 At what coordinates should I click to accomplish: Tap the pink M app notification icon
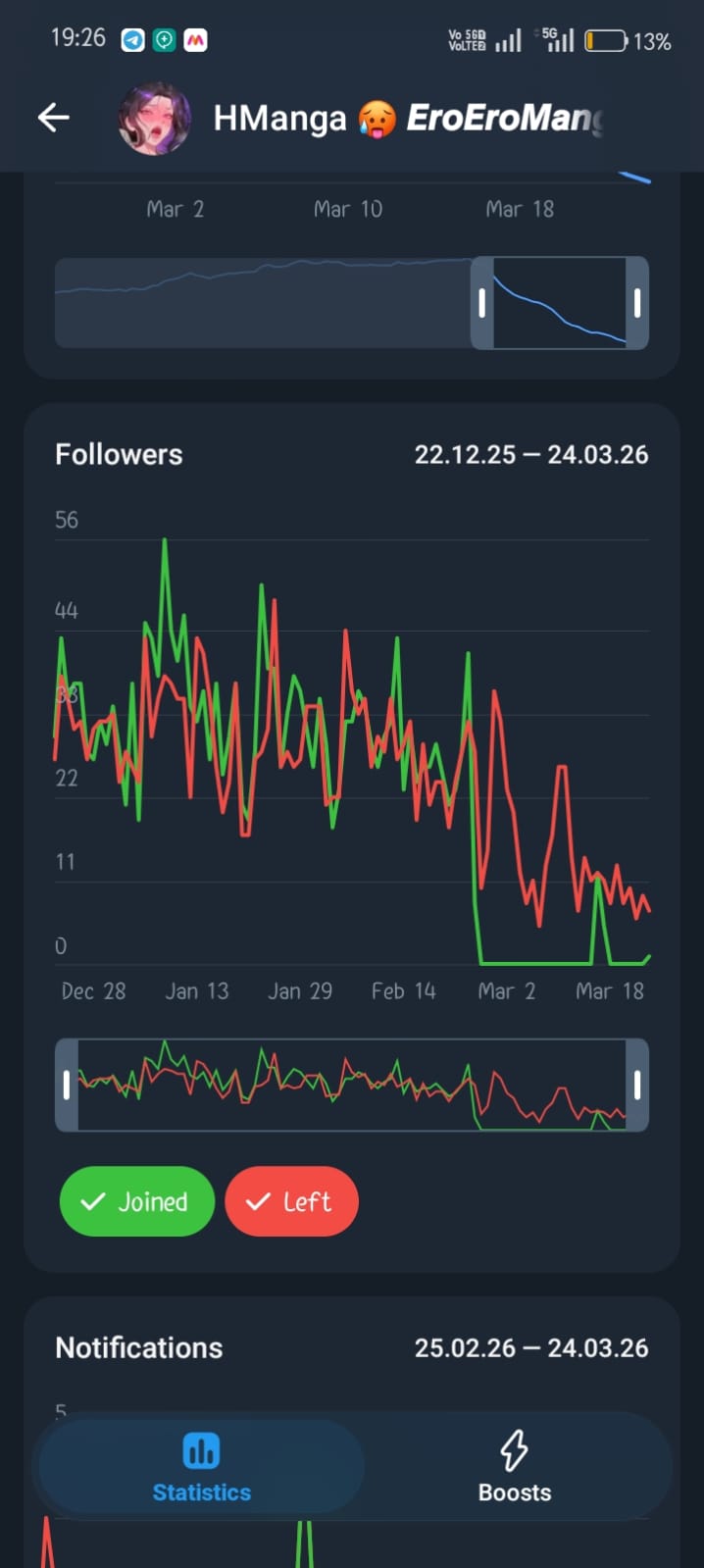[x=196, y=40]
